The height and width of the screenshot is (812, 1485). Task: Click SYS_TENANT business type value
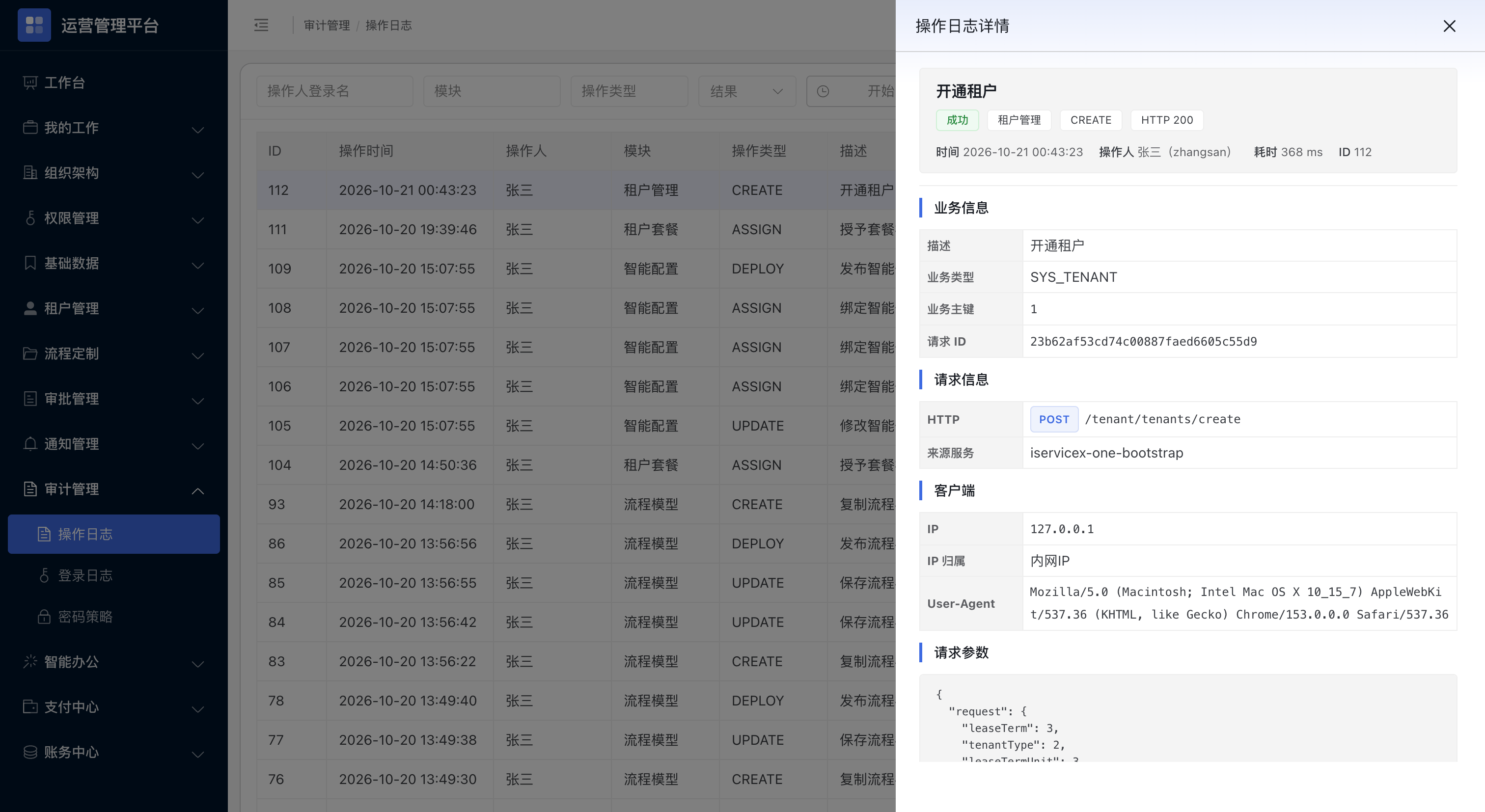[1073, 277]
